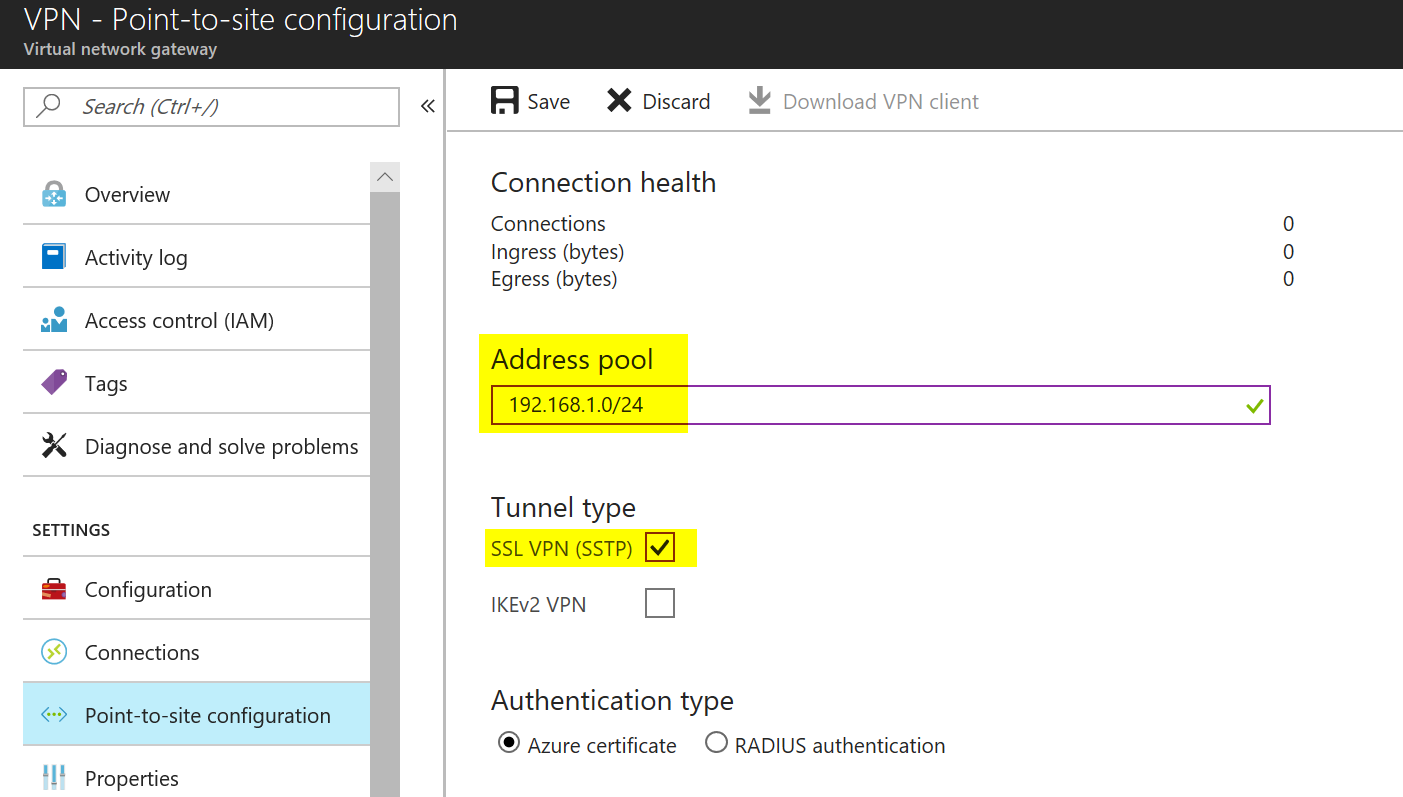The width and height of the screenshot is (1403, 797).
Task: Focus the Search (Ctrl+/) box
Action: pyautogui.click(x=211, y=107)
